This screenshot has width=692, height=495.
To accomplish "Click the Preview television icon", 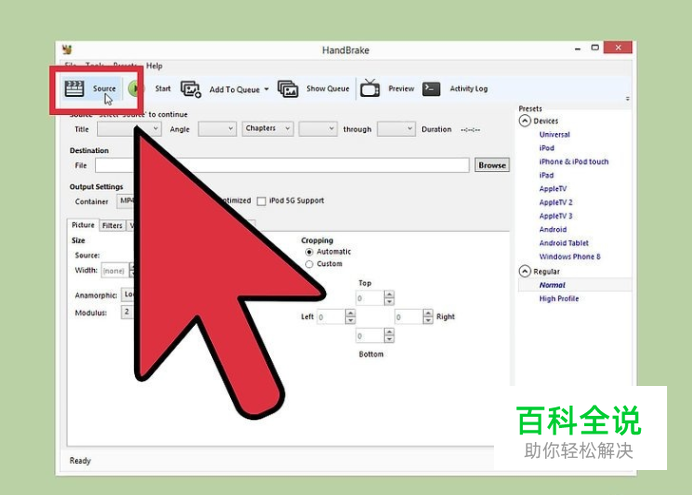I will [x=370, y=88].
